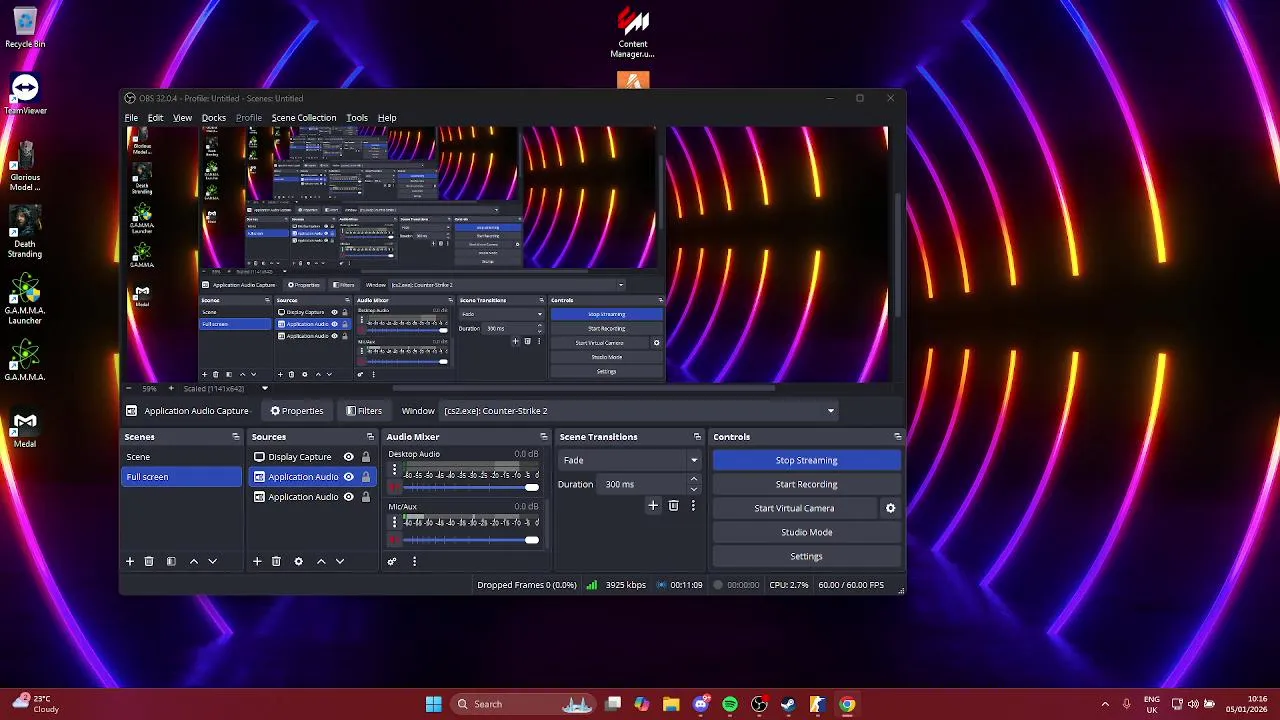Open the File menu

pyautogui.click(x=131, y=118)
